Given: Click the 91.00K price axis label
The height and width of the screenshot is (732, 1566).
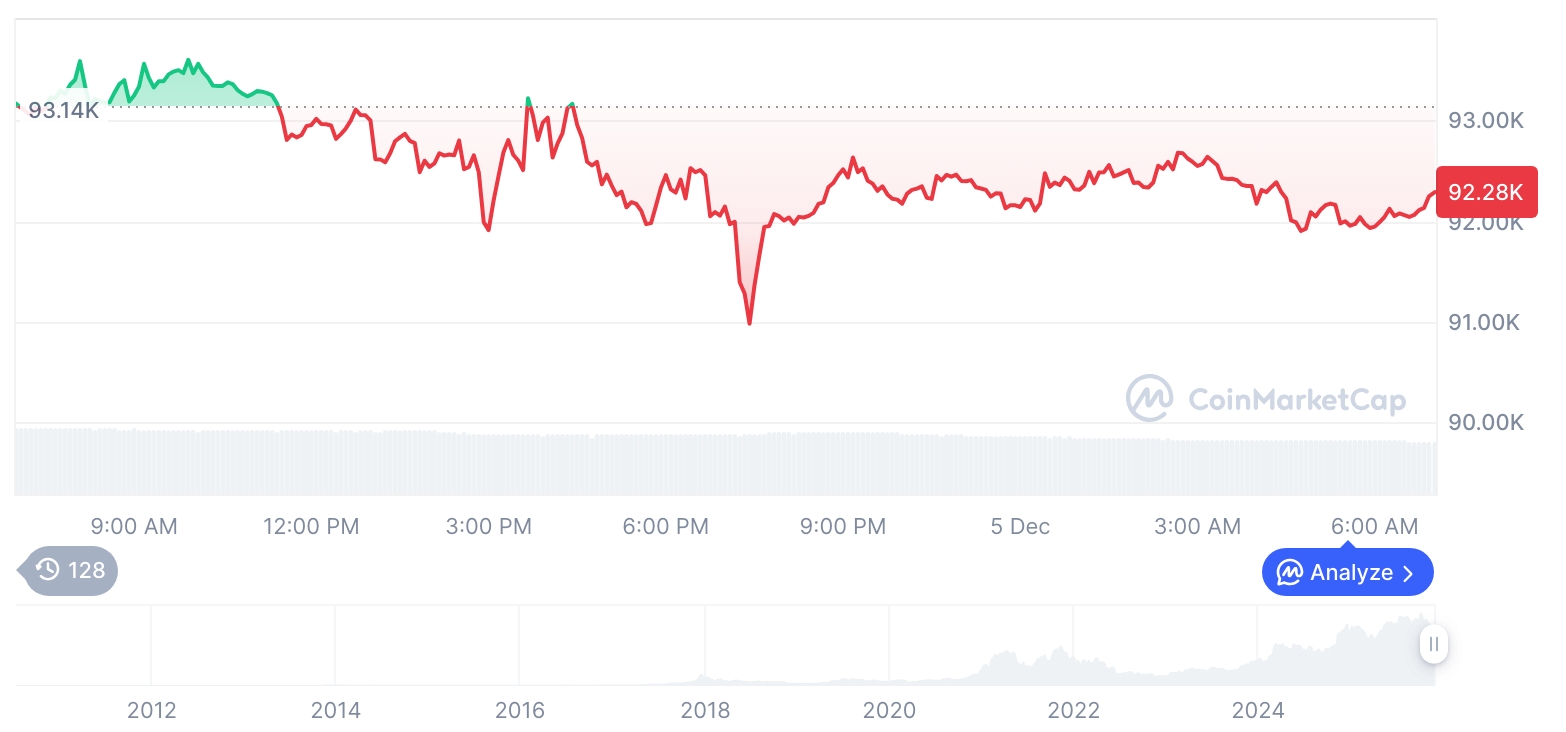Looking at the screenshot, I should [1485, 322].
